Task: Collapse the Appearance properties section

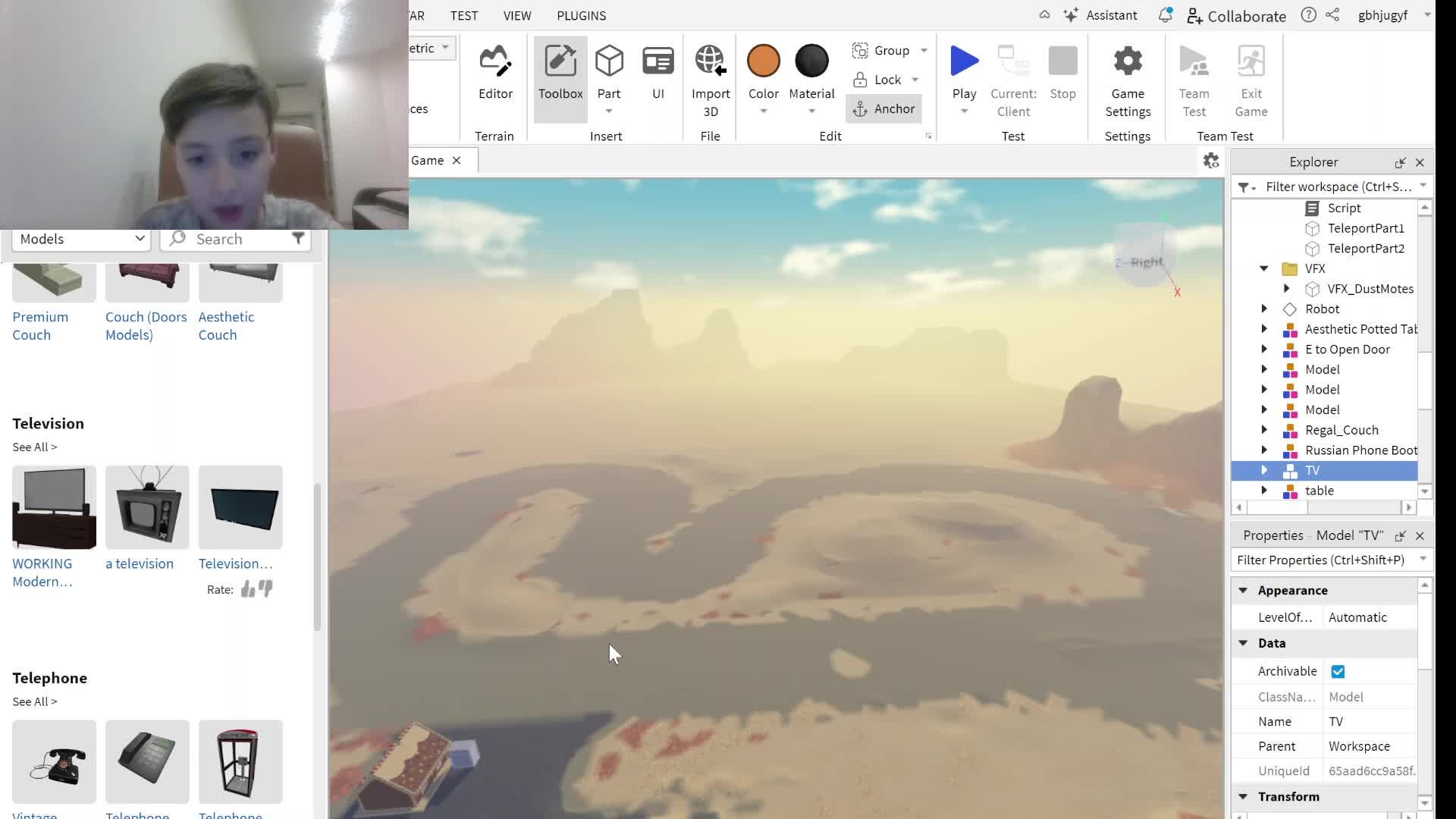Action: (x=1243, y=590)
